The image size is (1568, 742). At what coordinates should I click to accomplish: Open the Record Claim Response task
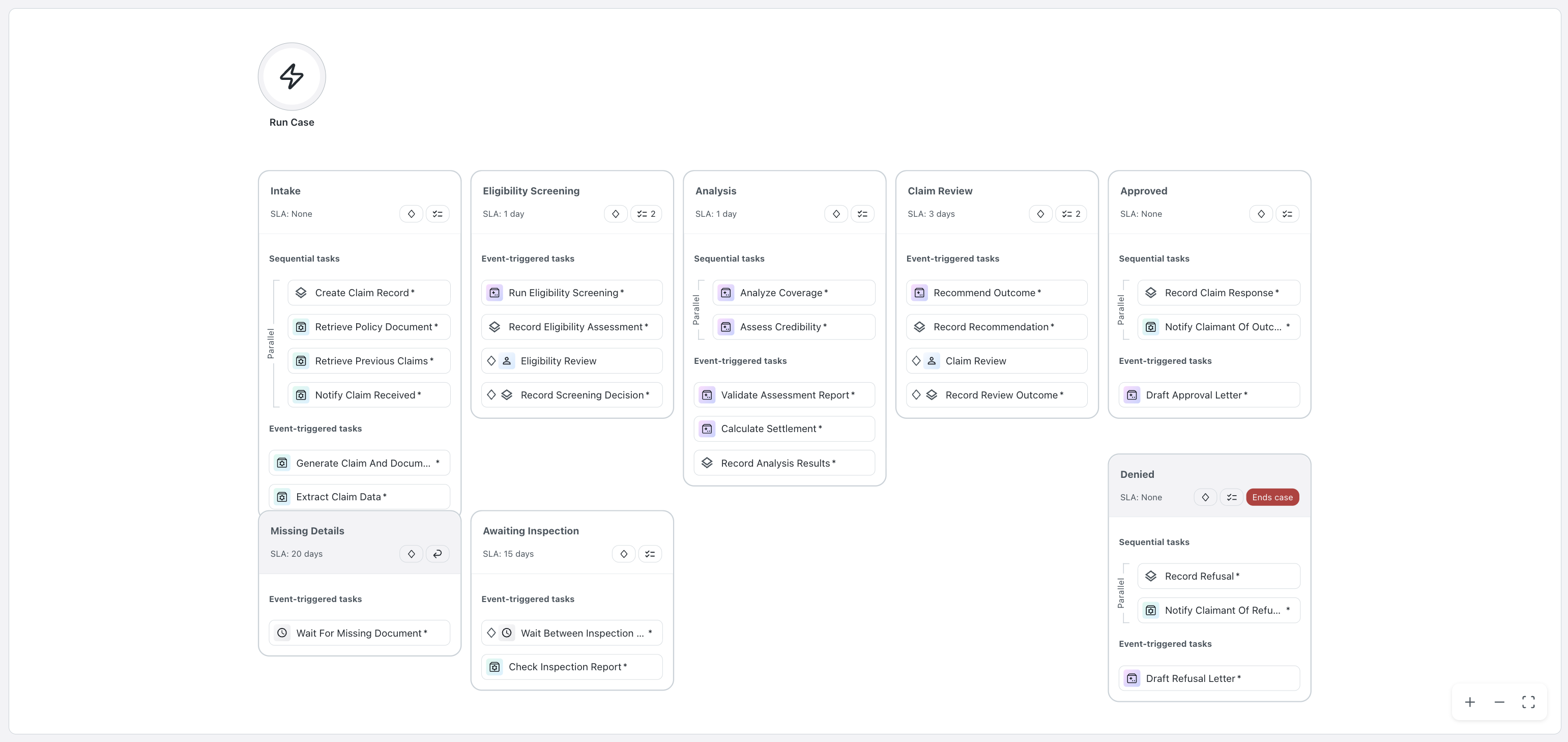[x=1218, y=293]
